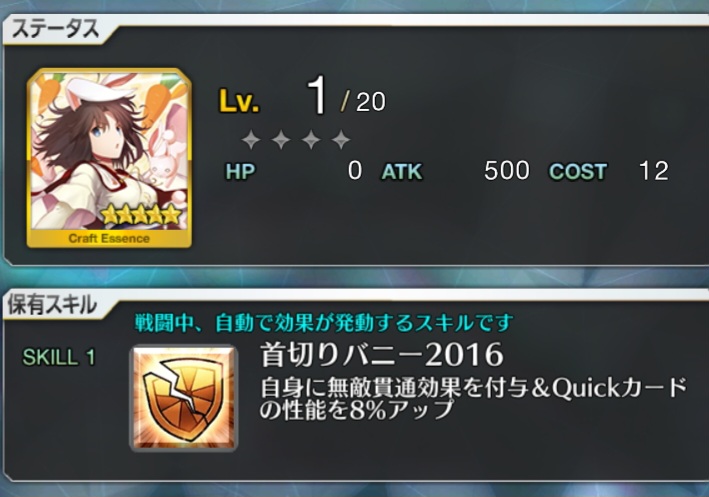The height and width of the screenshot is (497, 709).
Task: Tap the four grey limit-break stars
Action: click(296, 140)
